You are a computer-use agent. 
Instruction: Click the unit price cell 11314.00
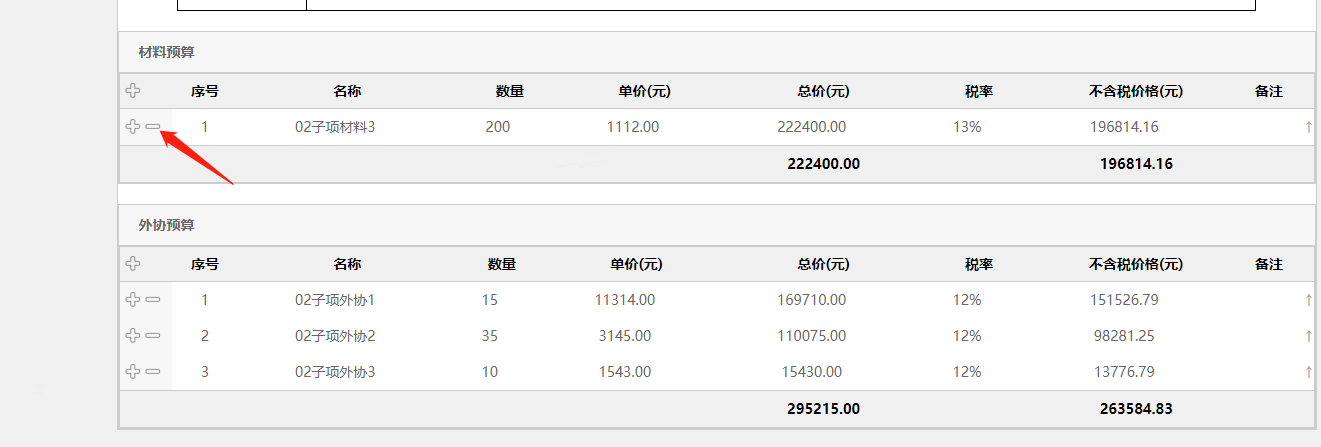click(625, 299)
